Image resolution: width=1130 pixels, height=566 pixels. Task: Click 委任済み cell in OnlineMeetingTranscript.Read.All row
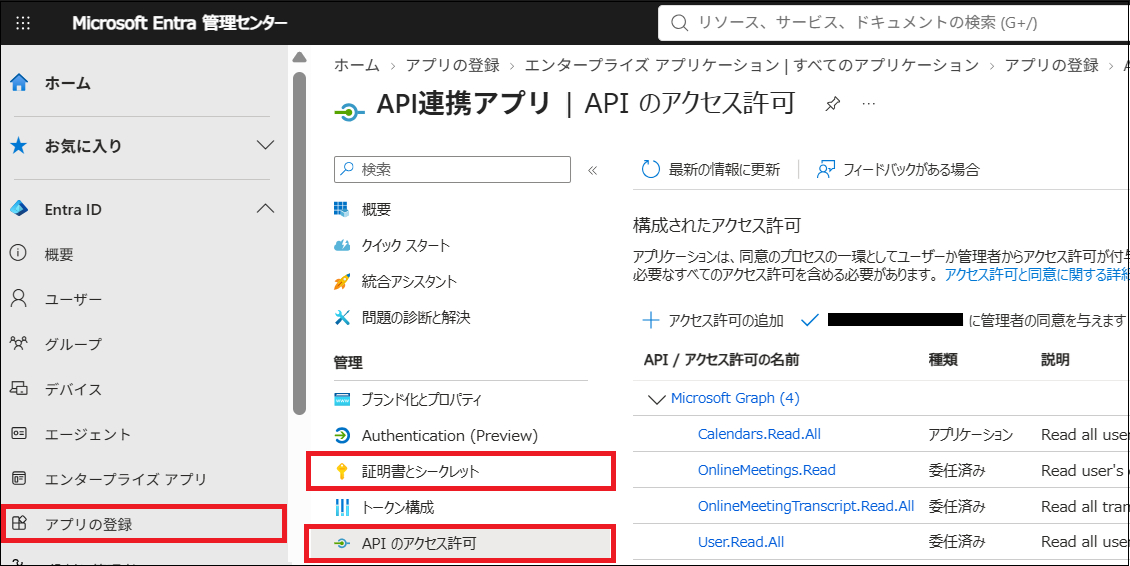pos(957,507)
